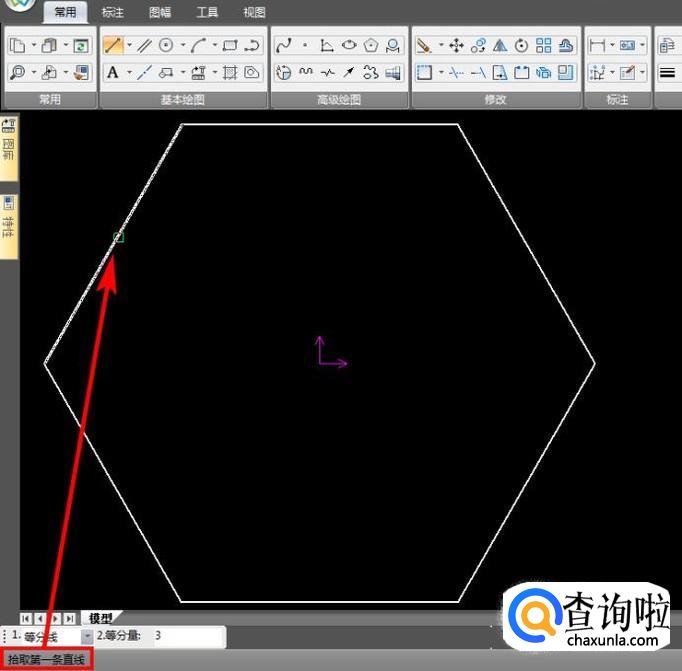Go to next layout tab button
The width and height of the screenshot is (682, 671).
coord(56,618)
